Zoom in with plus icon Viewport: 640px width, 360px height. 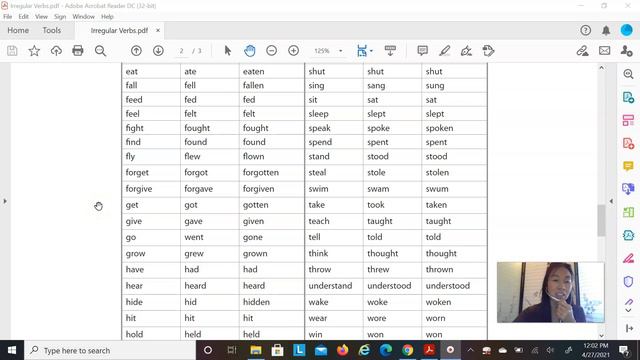293,51
